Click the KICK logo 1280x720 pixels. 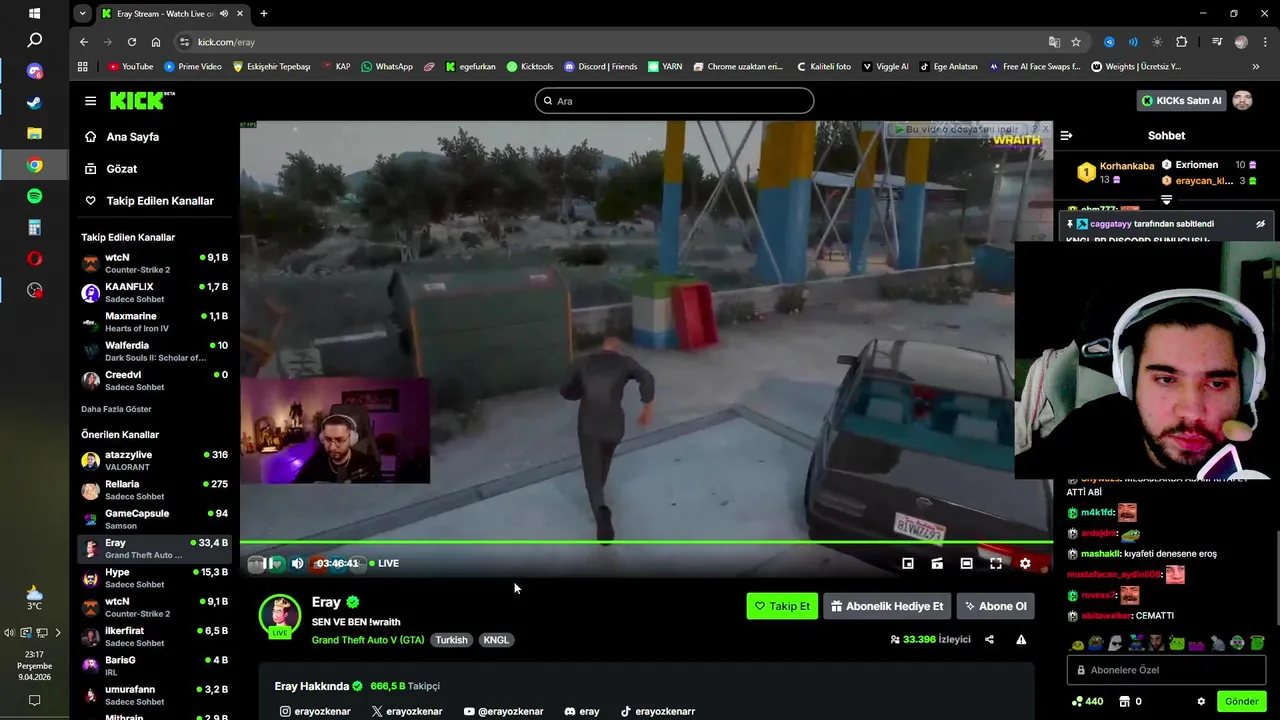coord(142,101)
